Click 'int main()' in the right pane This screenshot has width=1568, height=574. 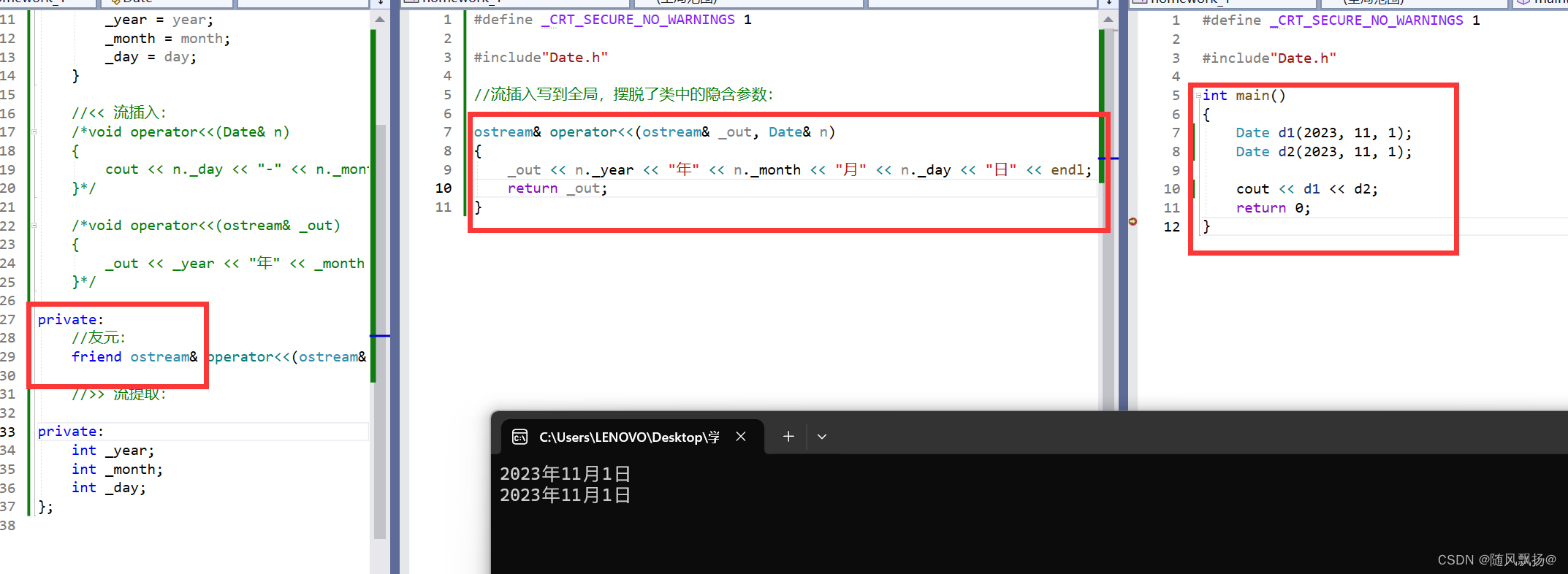point(1244,96)
